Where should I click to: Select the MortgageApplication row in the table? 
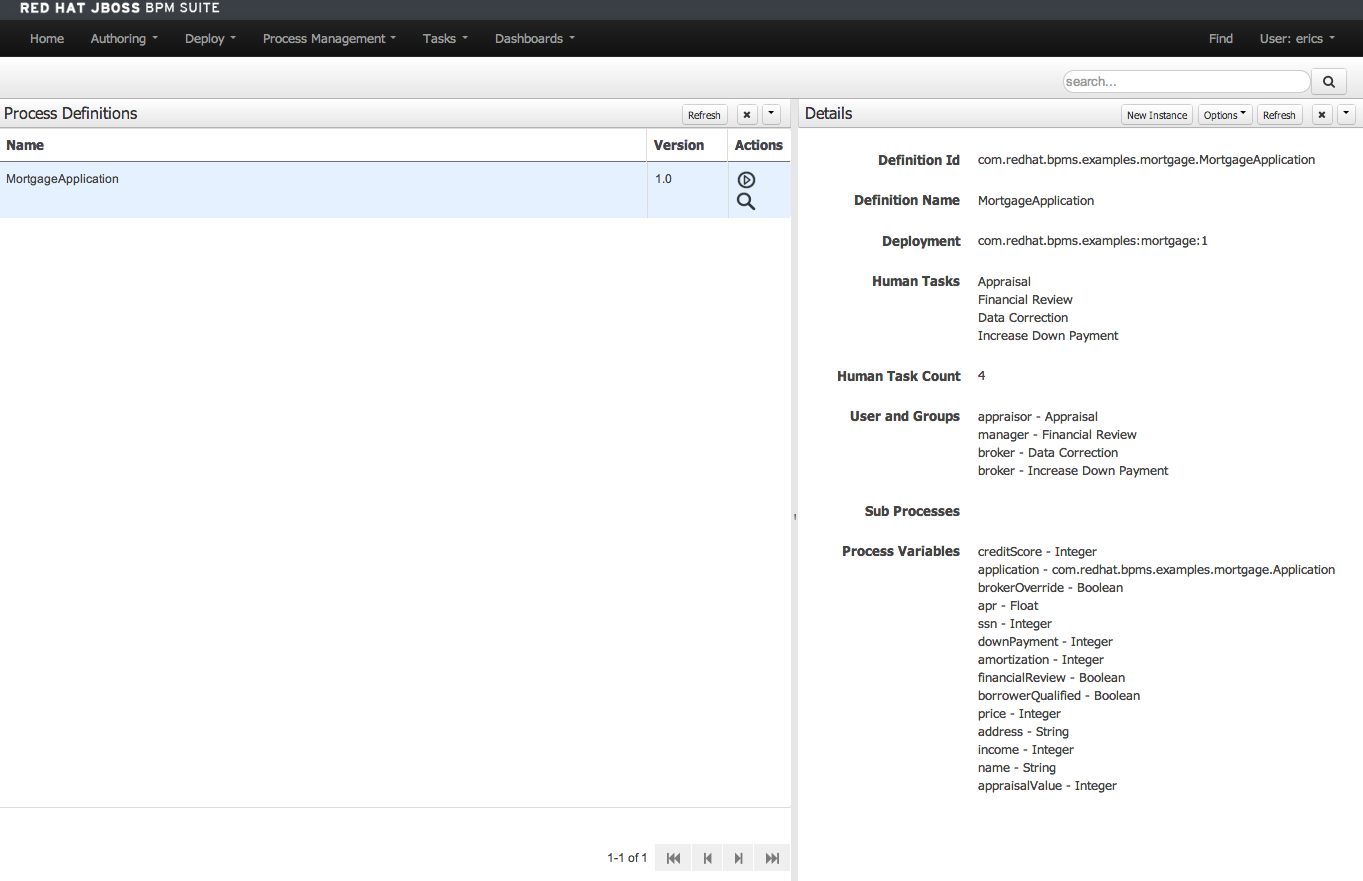coord(395,190)
